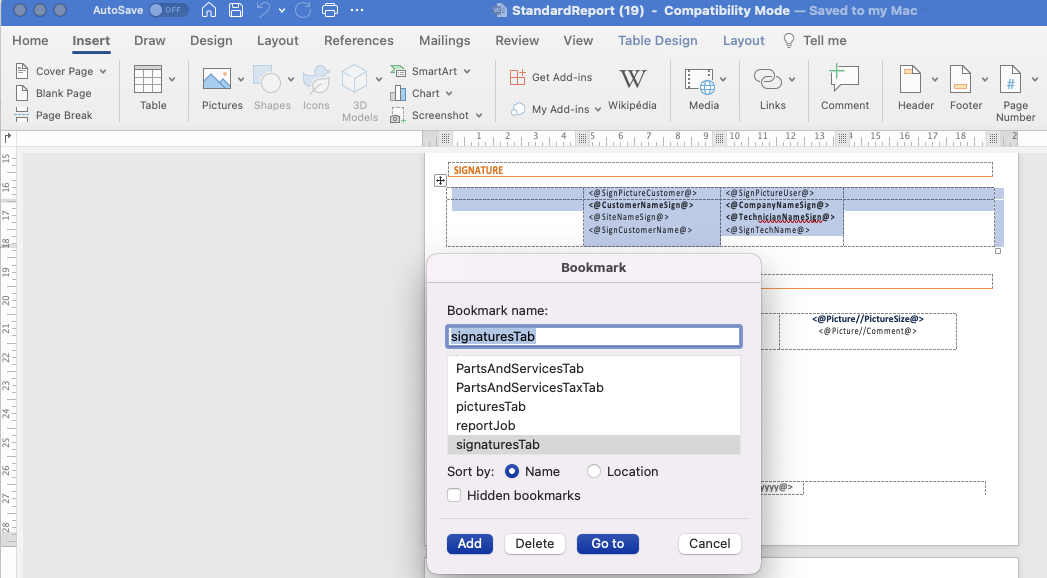
Task: Click the 3D Models icon
Action: [x=355, y=79]
